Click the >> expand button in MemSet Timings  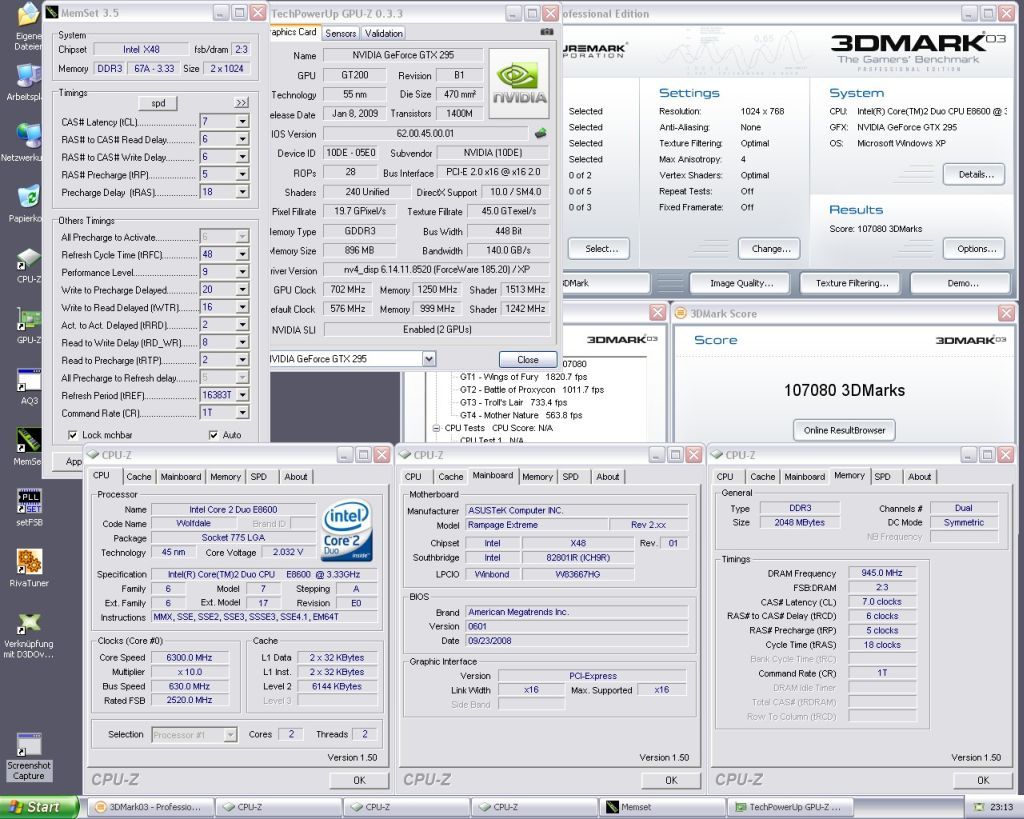(x=242, y=103)
